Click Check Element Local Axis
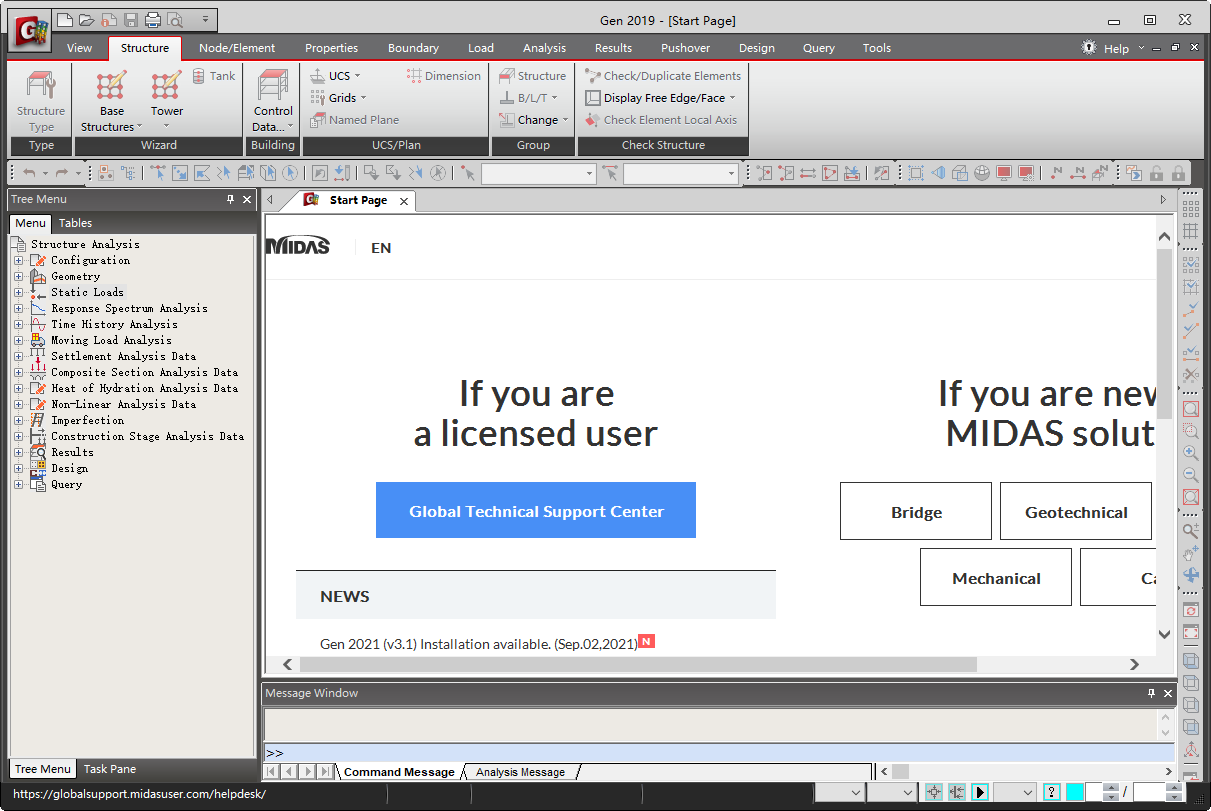The width and height of the screenshot is (1211, 811). coord(661,120)
